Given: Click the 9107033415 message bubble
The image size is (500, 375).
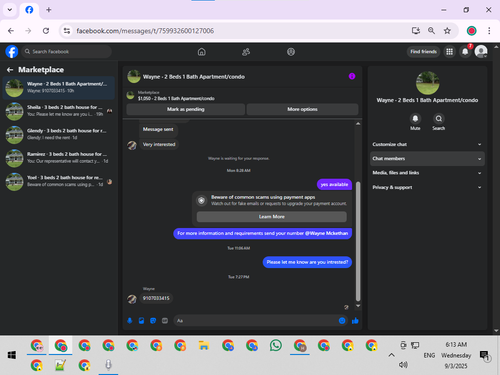Looking at the screenshot, I should click(x=156, y=298).
